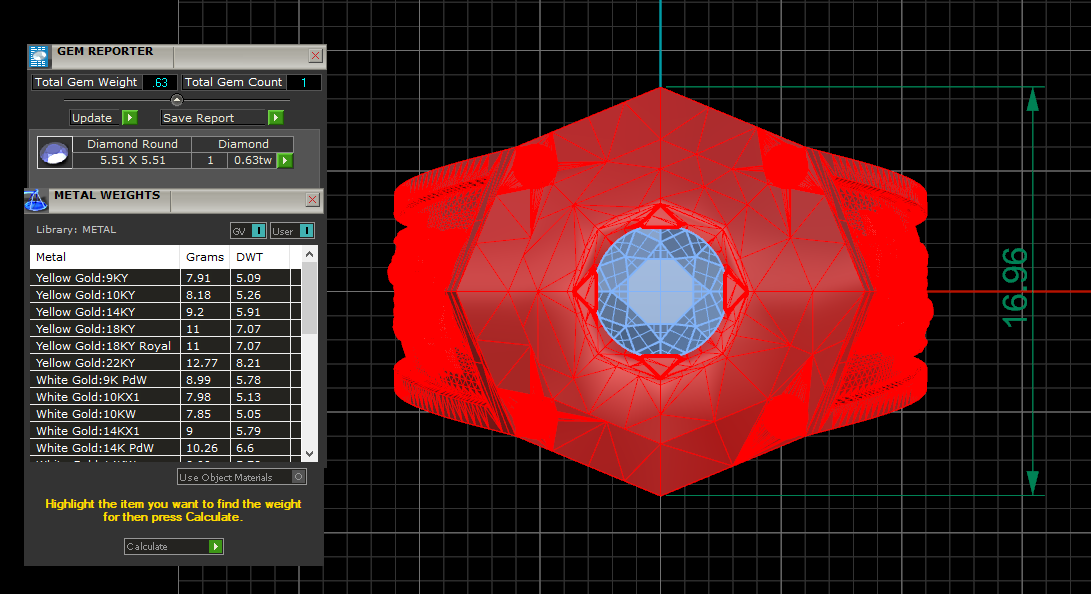Click the Gem Reporter panel icon
Image resolution: width=1091 pixels, height=594 pixels.
coord(38,57)
